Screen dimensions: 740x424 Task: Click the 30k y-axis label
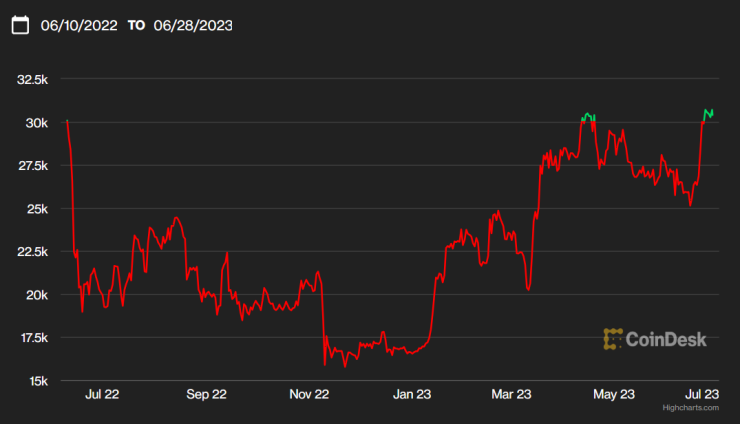pos(39,122)
